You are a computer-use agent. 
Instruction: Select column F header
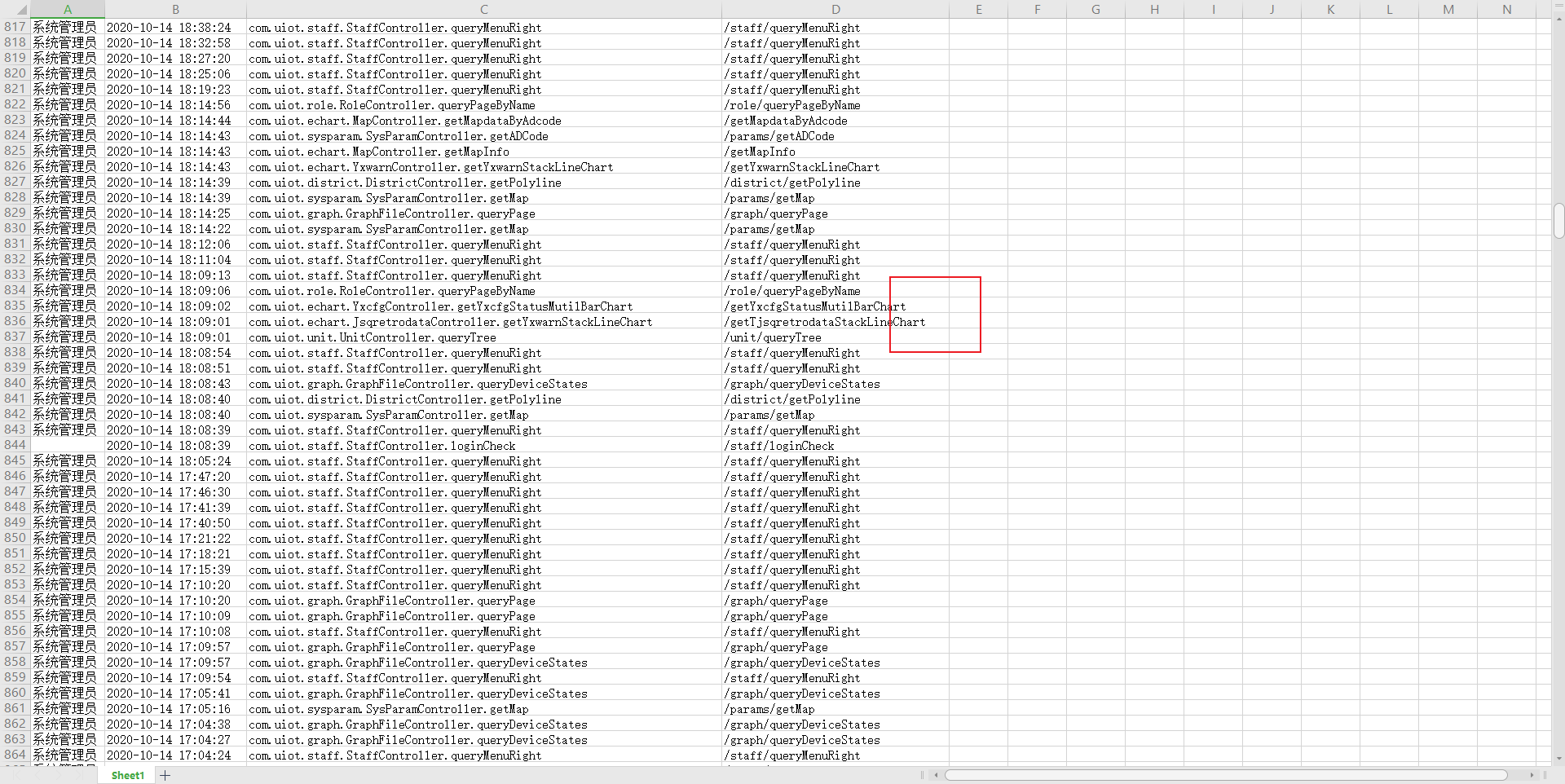pyautogui.click(x=1038, y=10)
